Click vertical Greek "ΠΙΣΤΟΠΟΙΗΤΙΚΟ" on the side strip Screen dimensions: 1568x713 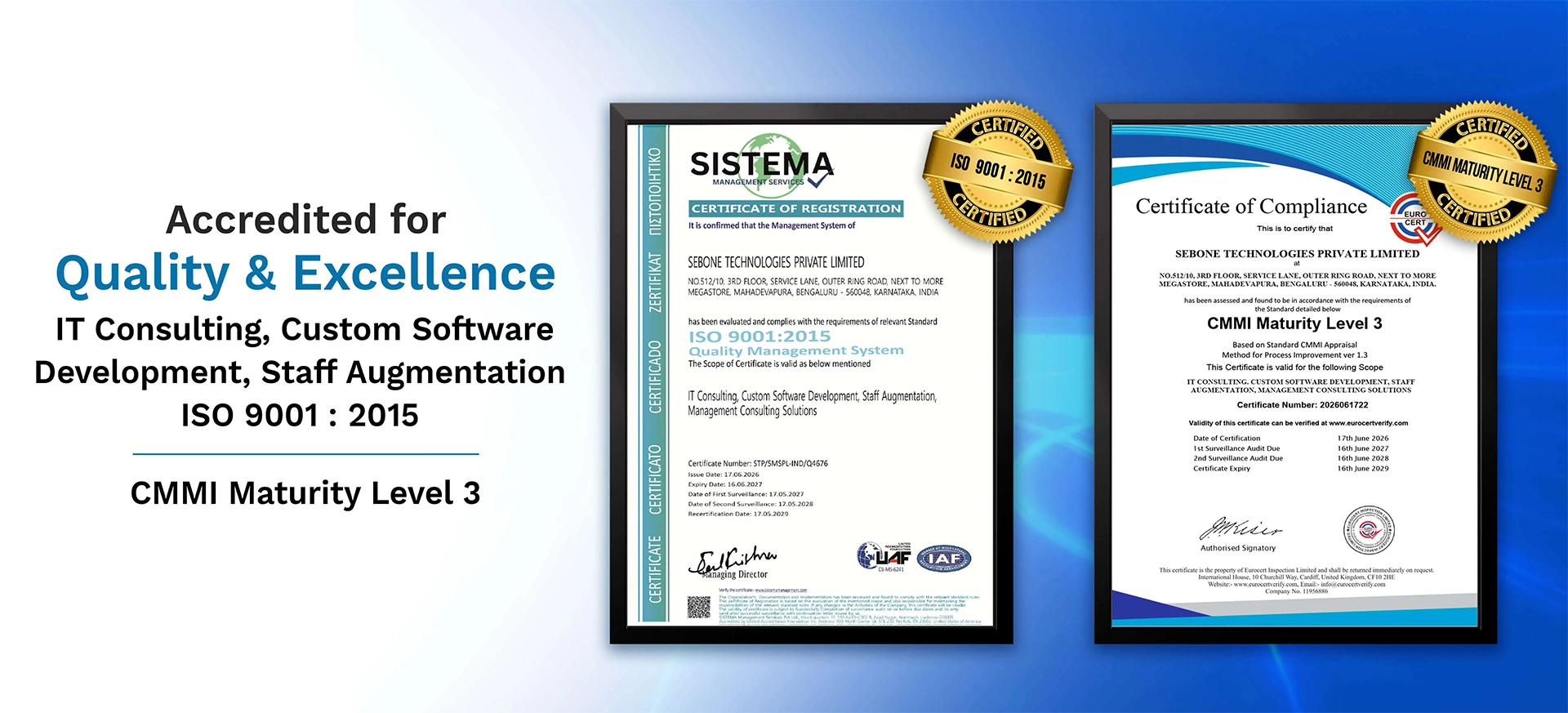coord(655,192)
